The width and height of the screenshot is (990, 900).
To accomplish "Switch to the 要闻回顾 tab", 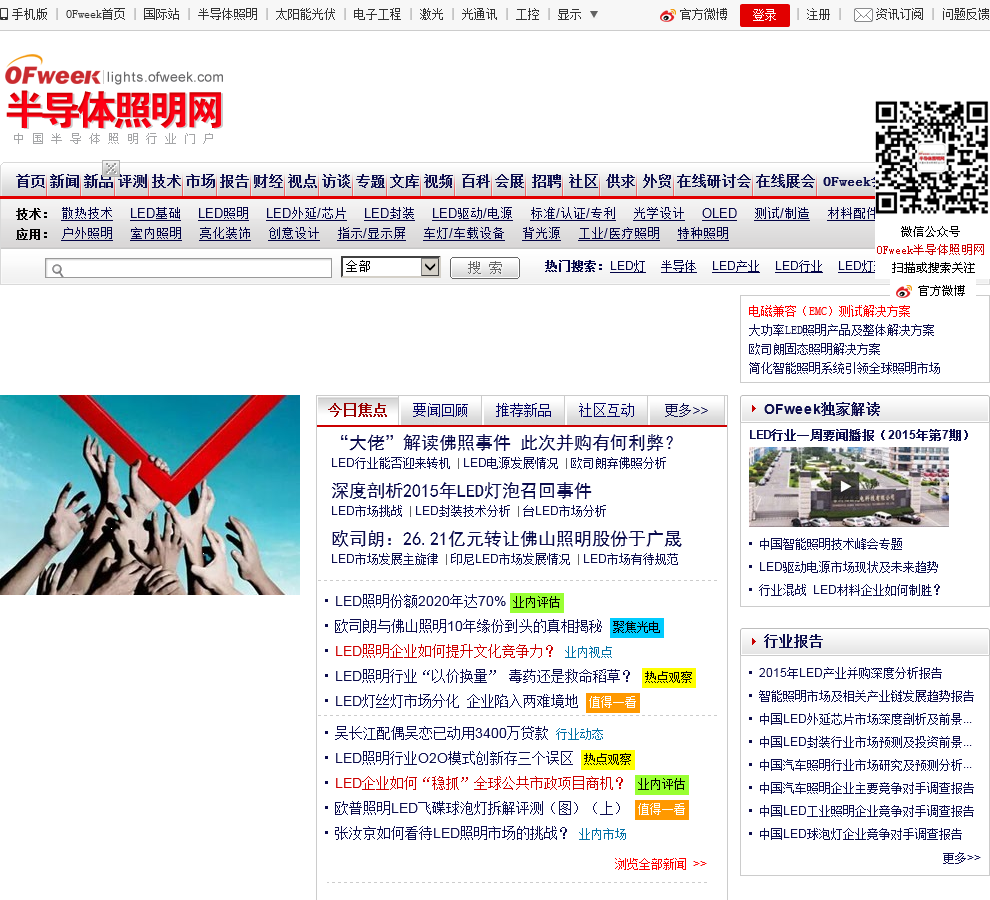I will click(440, 411).
